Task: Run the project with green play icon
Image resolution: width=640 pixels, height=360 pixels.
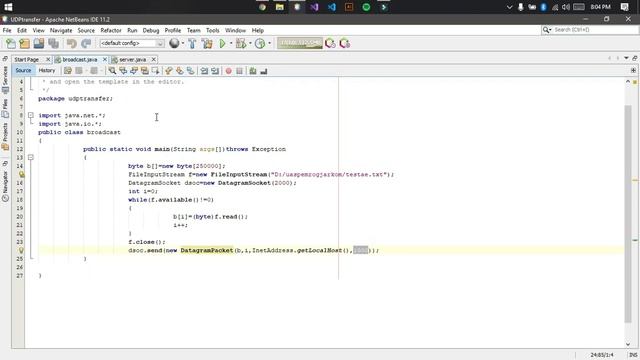Action: [x=222, y=43]
